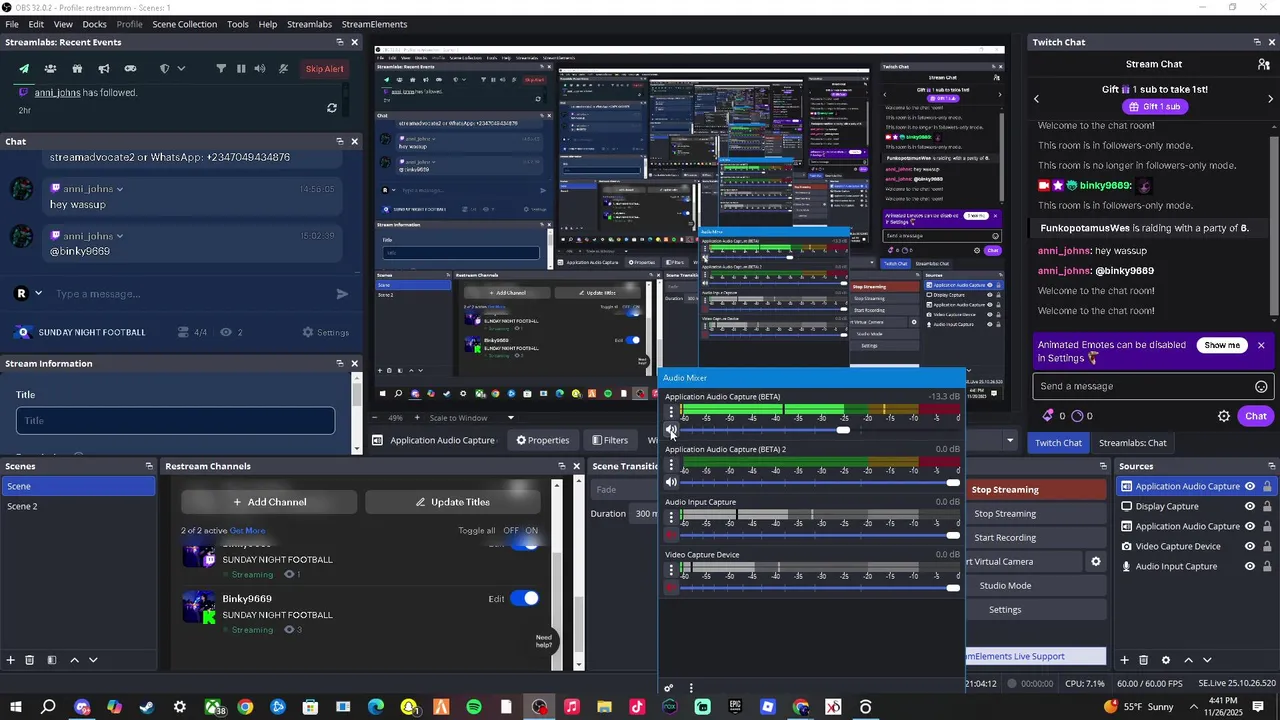Mute Application Audio Capture (BETA) speaker
Image resolution: width=1280 pixels, height=720 pixels.
pyautogui.click(x=671, y=430)
